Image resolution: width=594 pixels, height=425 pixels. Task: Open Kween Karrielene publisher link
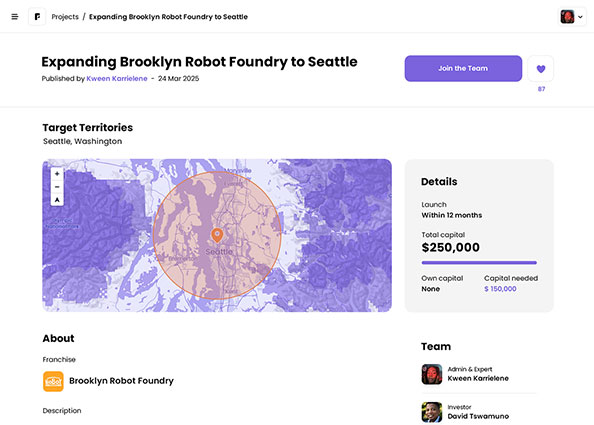click(x=117, y=78)
